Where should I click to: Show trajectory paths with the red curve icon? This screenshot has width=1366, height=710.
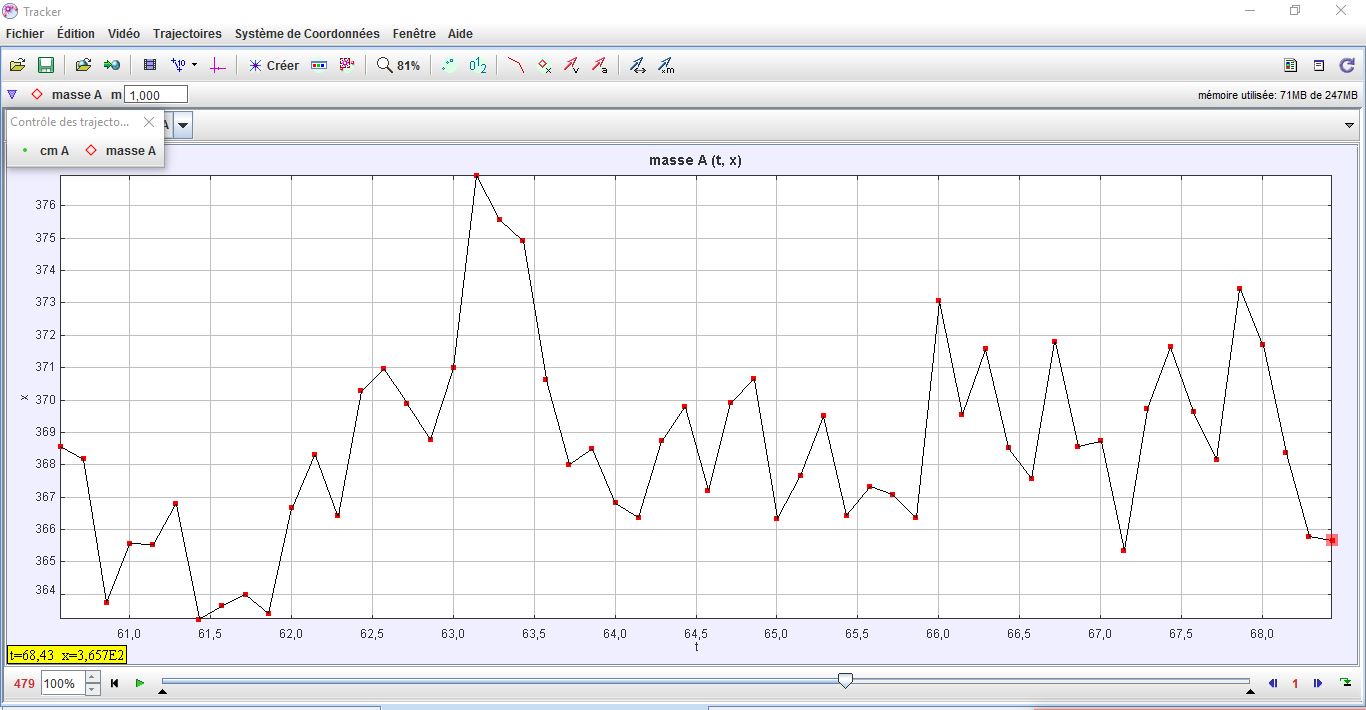[515, 65]
